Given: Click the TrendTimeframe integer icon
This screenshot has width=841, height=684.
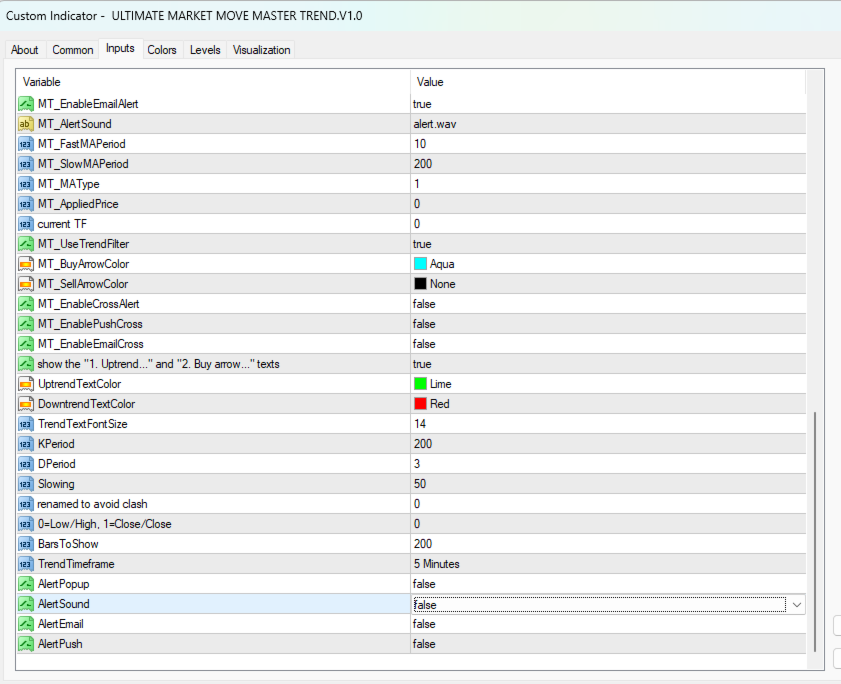Looking at the screenshot, I should (26, 564).
